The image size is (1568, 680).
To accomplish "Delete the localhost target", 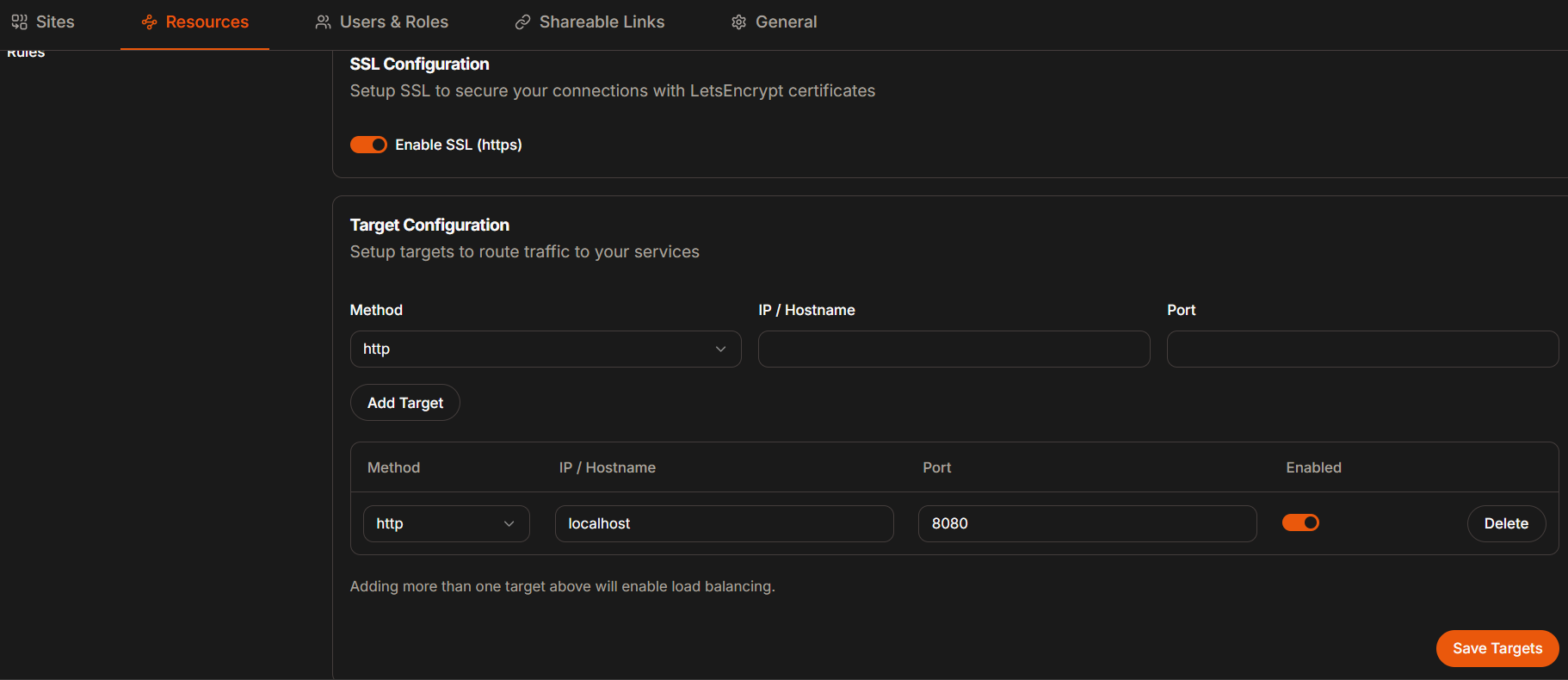I will (x=1506, y=523).
